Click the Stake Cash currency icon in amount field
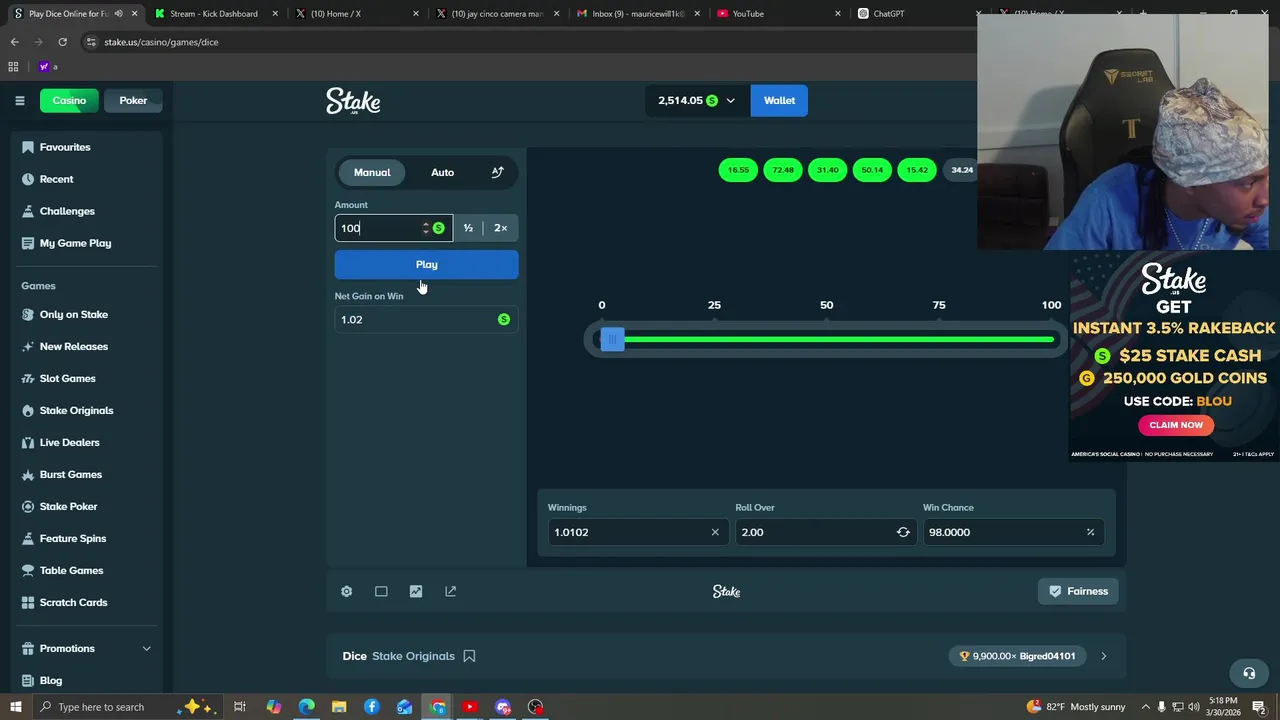Image resolution: width=1280 pixels, height=720 pixels. tap(438, 228)
